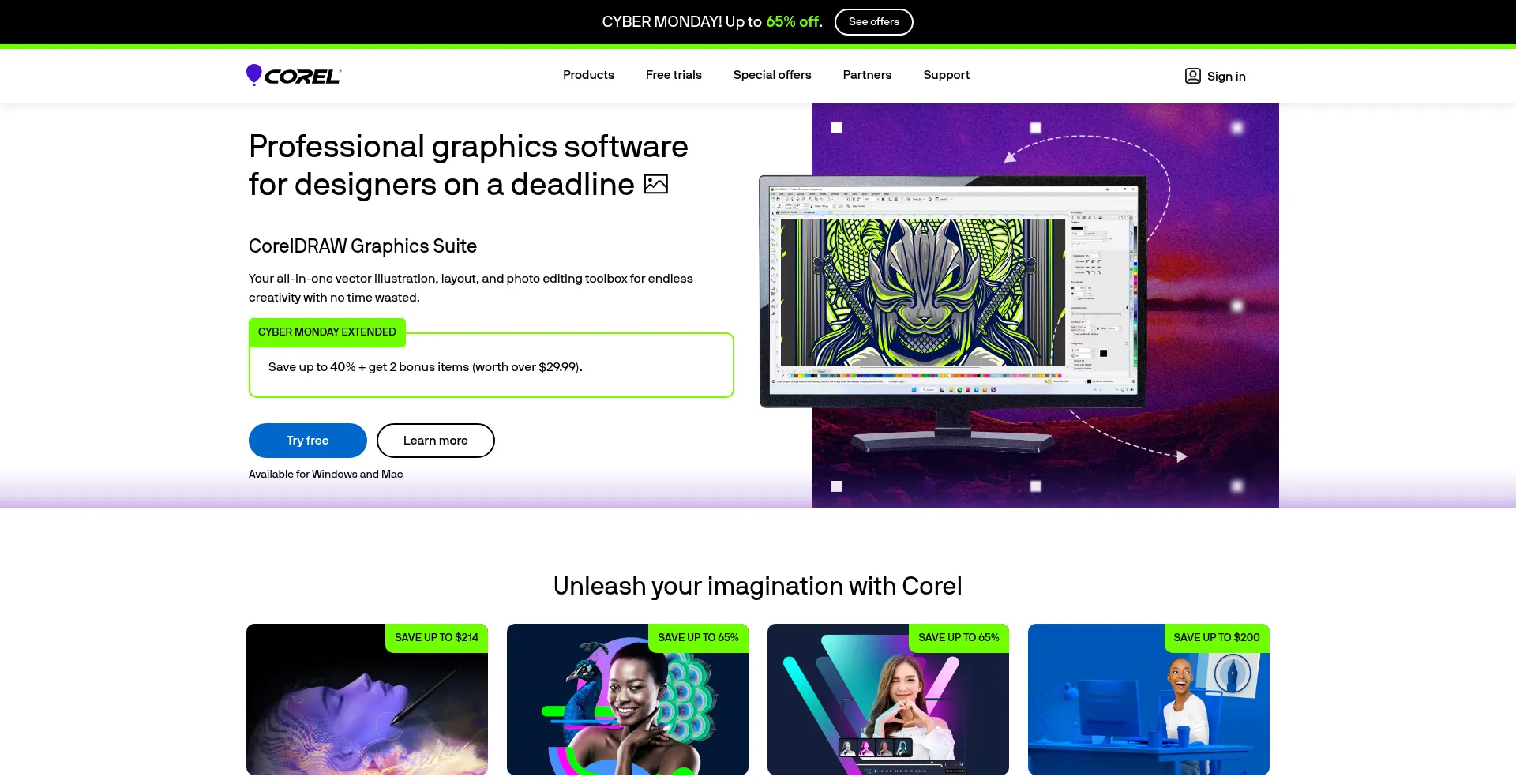Open the Support menu

tap(946, 75)
